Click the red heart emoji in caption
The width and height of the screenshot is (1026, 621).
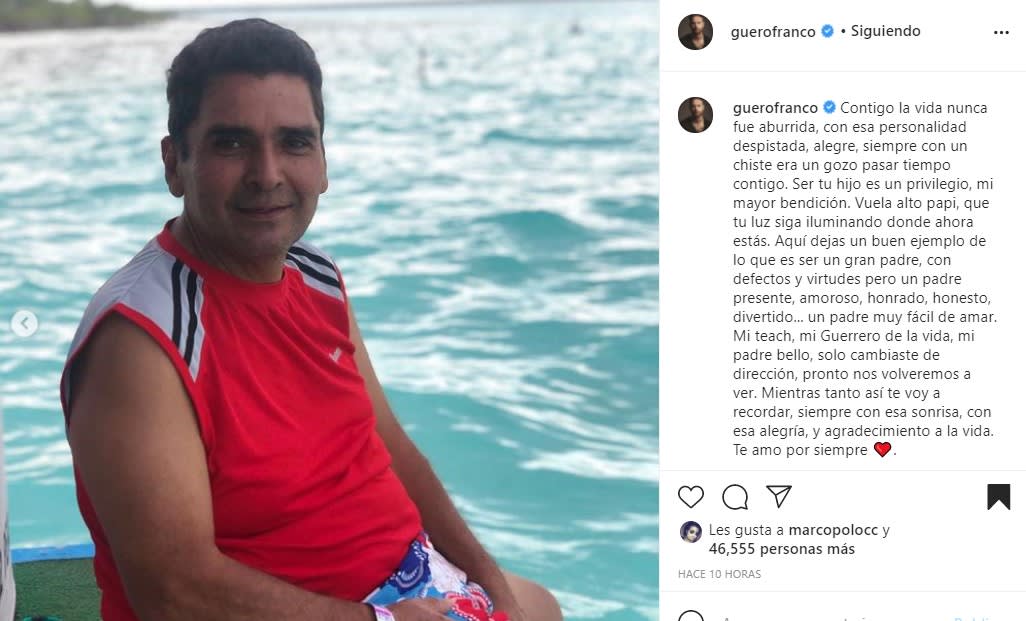(x=882, y=450)
